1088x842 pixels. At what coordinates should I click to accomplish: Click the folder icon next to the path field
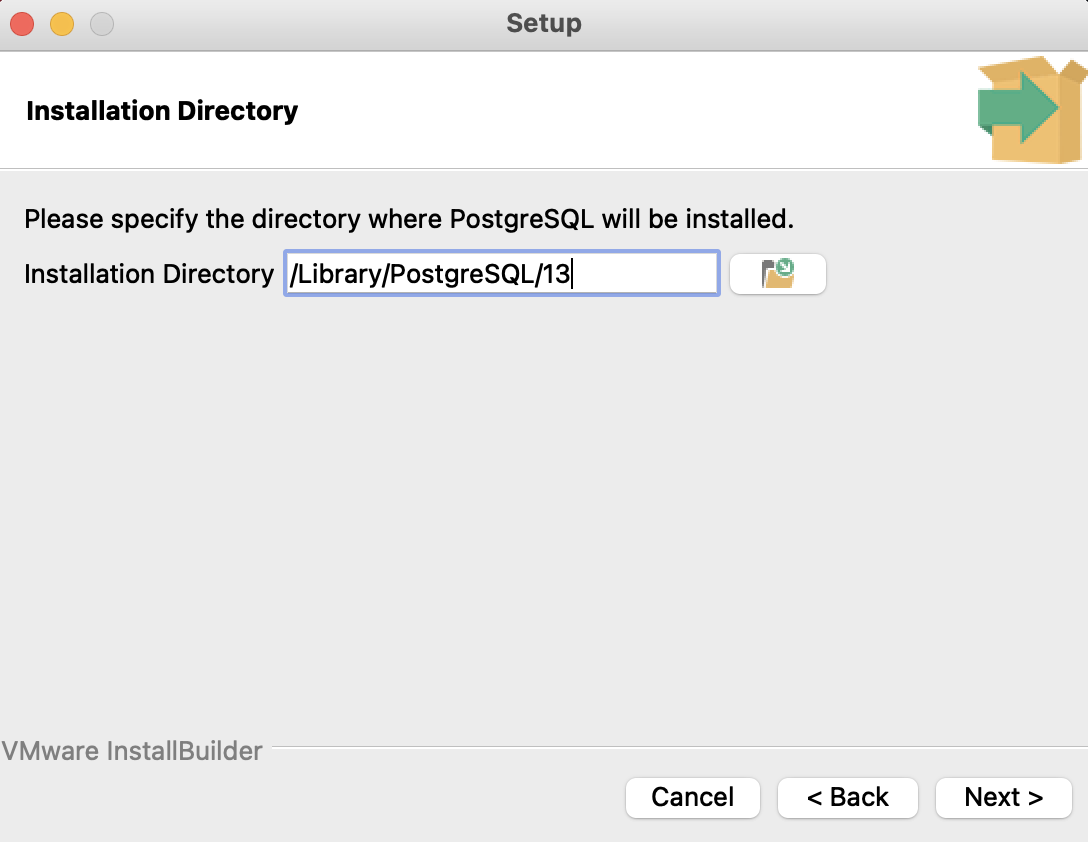778,273
